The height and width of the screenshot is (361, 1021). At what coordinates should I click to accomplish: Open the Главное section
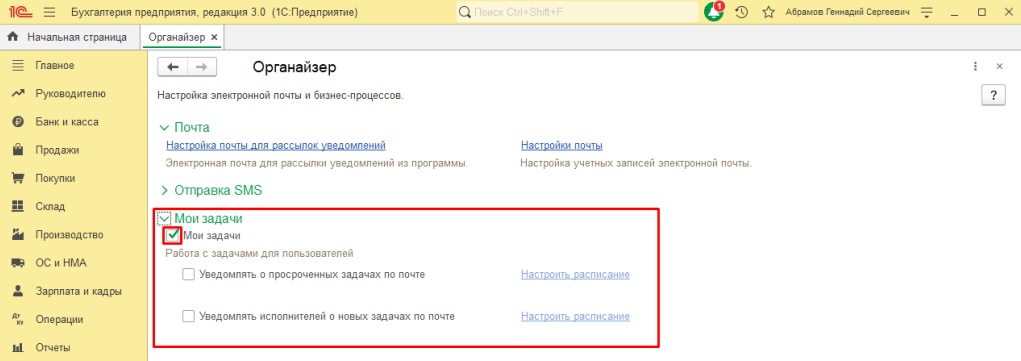[55, 65]
